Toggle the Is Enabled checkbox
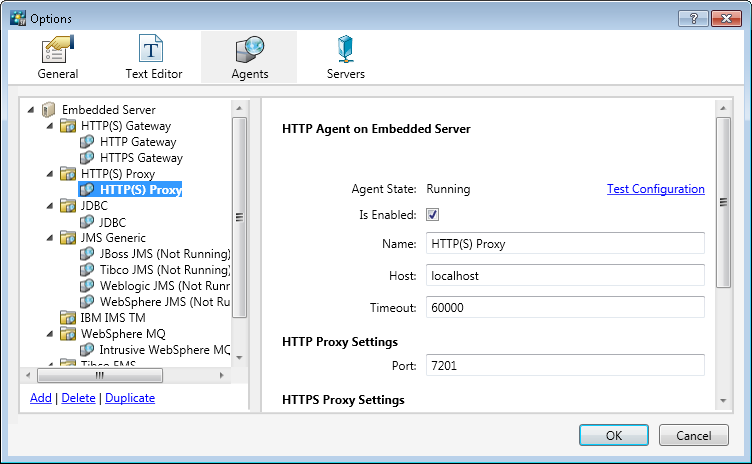Image resolution: width=752 pixels, height=464 pixels. coord(433,215)
